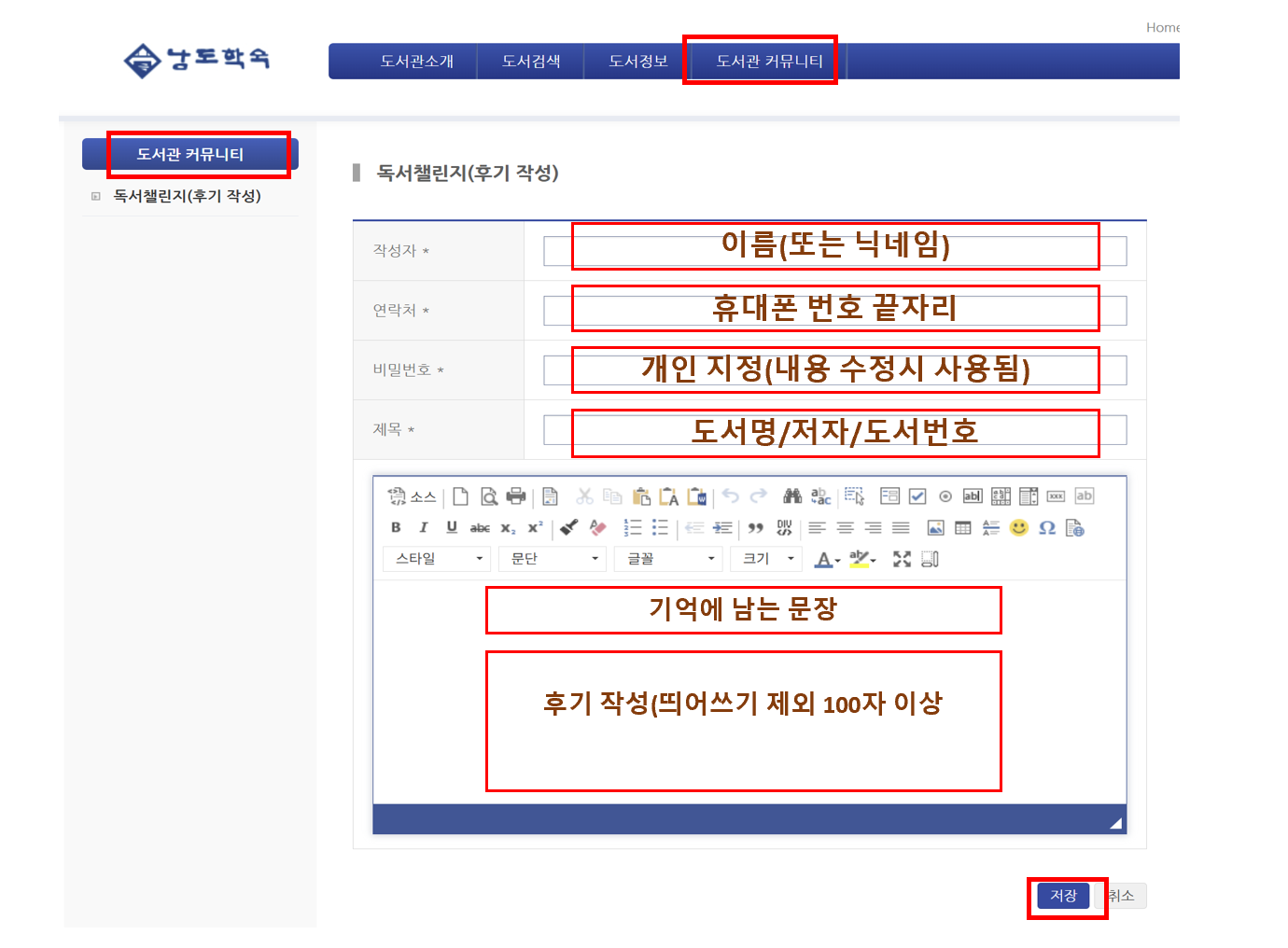Maximize the editor with the fullscreen icon
The height and width of the screenshot is (948, 1288).
[x=902, y=559]
